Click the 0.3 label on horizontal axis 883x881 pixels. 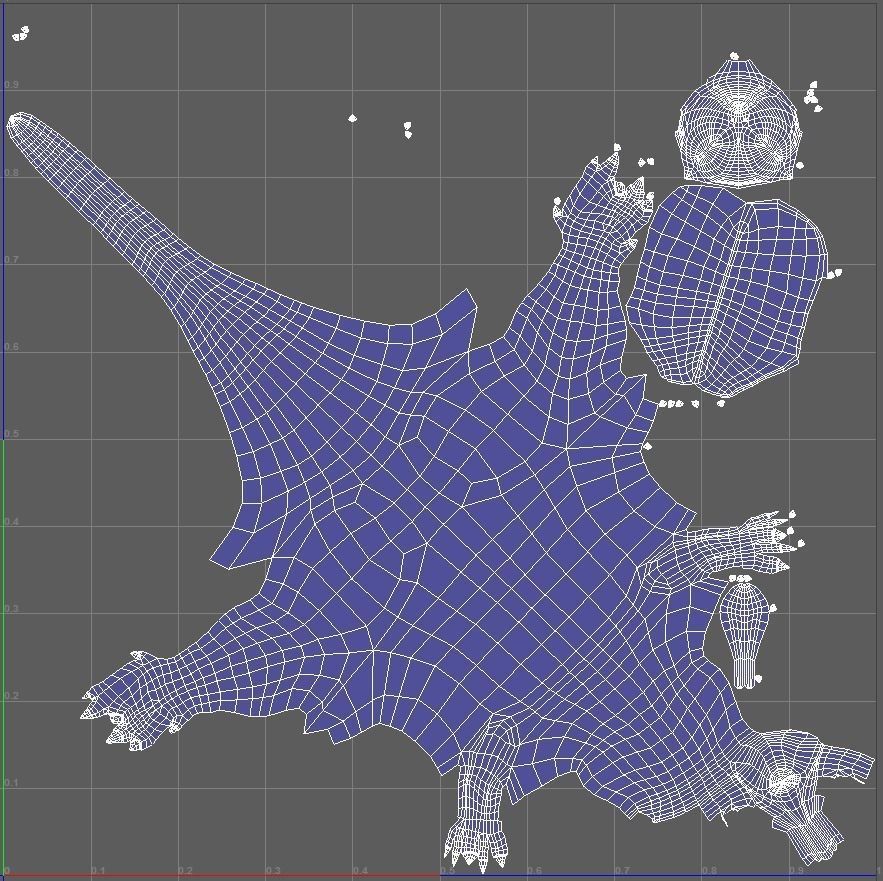point(273,871)
